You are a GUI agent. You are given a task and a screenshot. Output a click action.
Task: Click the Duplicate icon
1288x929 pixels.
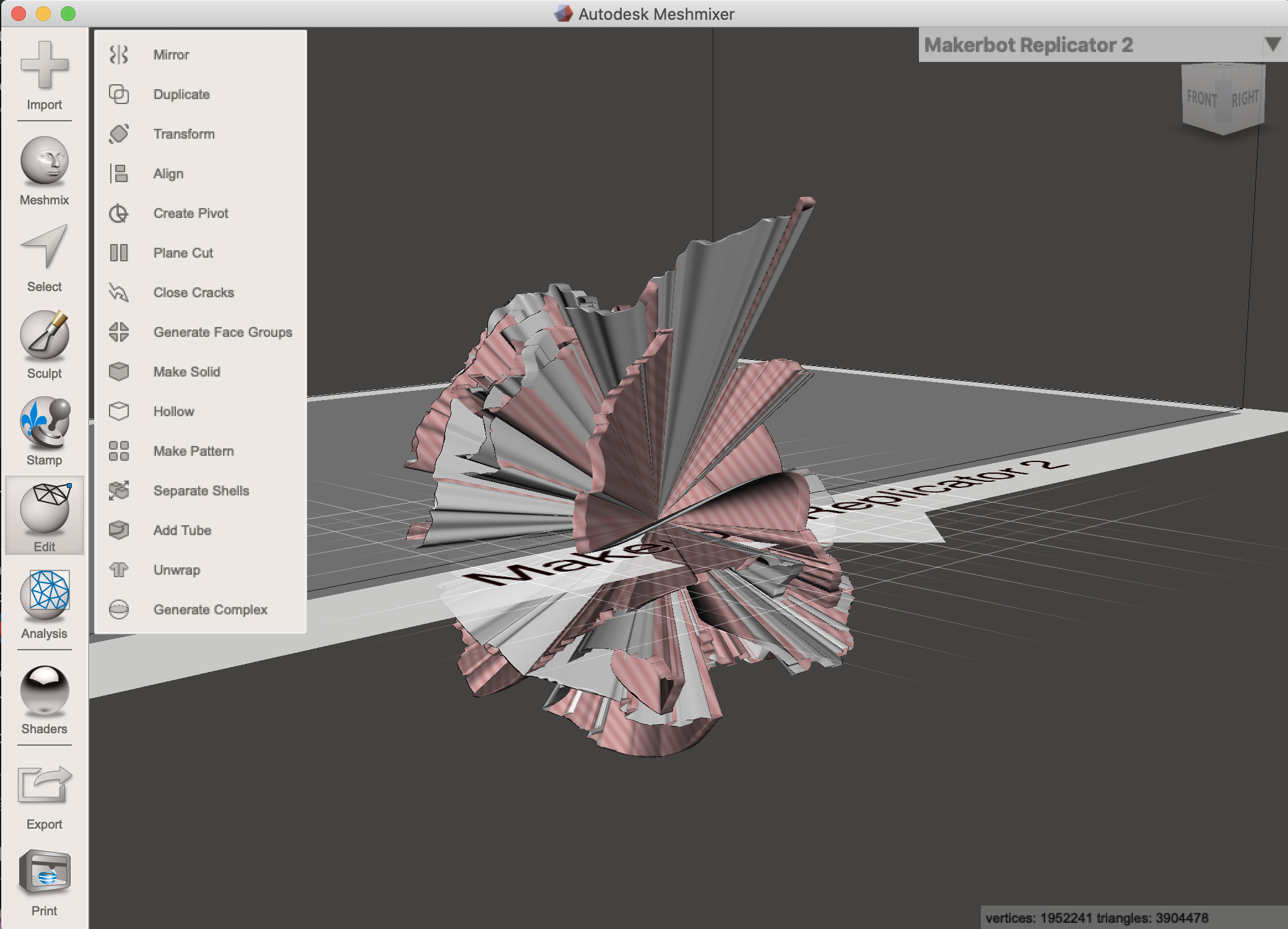tap(119, 94)
